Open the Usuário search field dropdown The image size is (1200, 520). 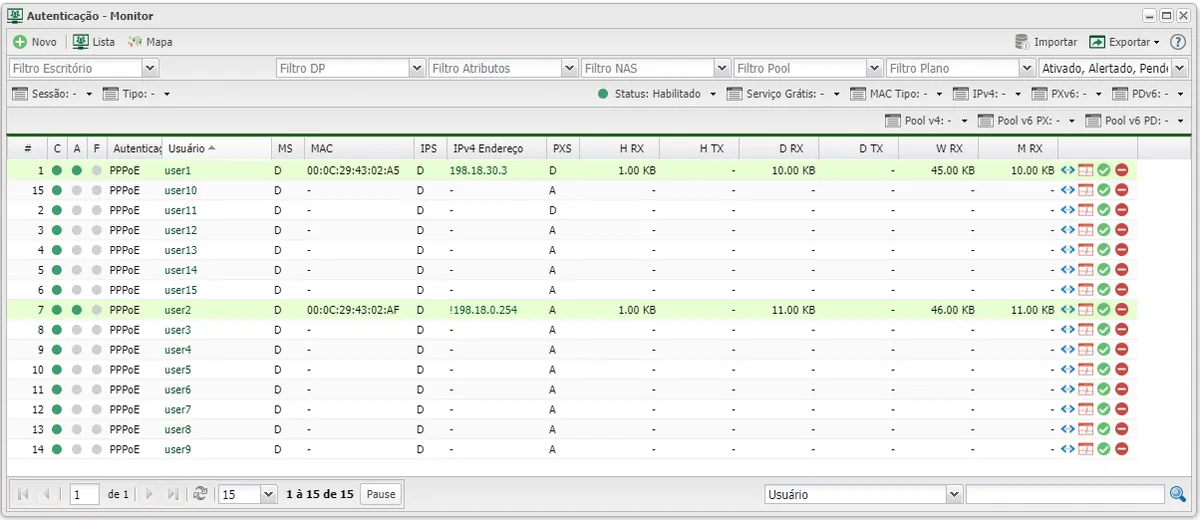954,494
